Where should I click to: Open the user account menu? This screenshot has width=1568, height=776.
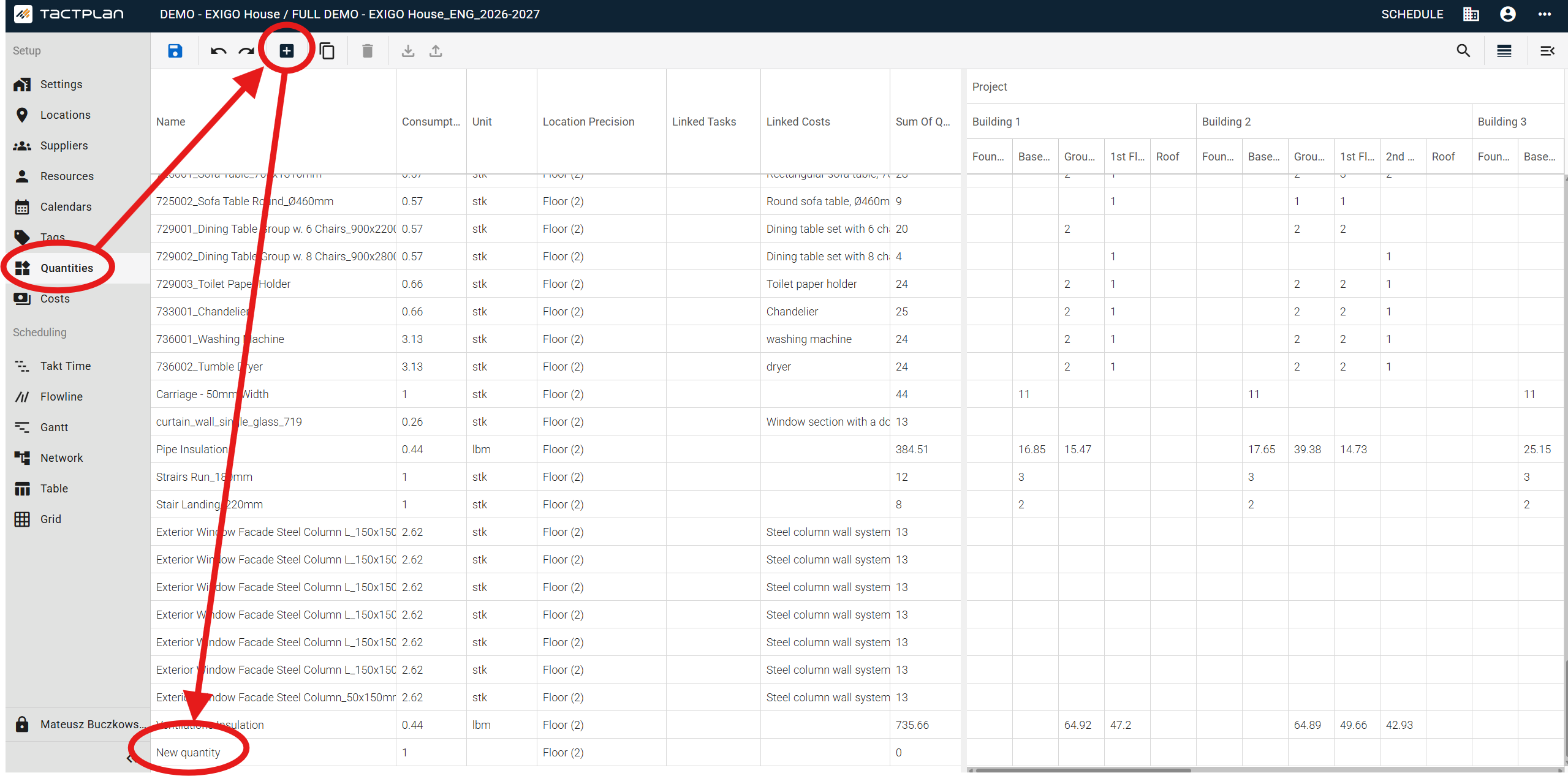point(1508,14)
